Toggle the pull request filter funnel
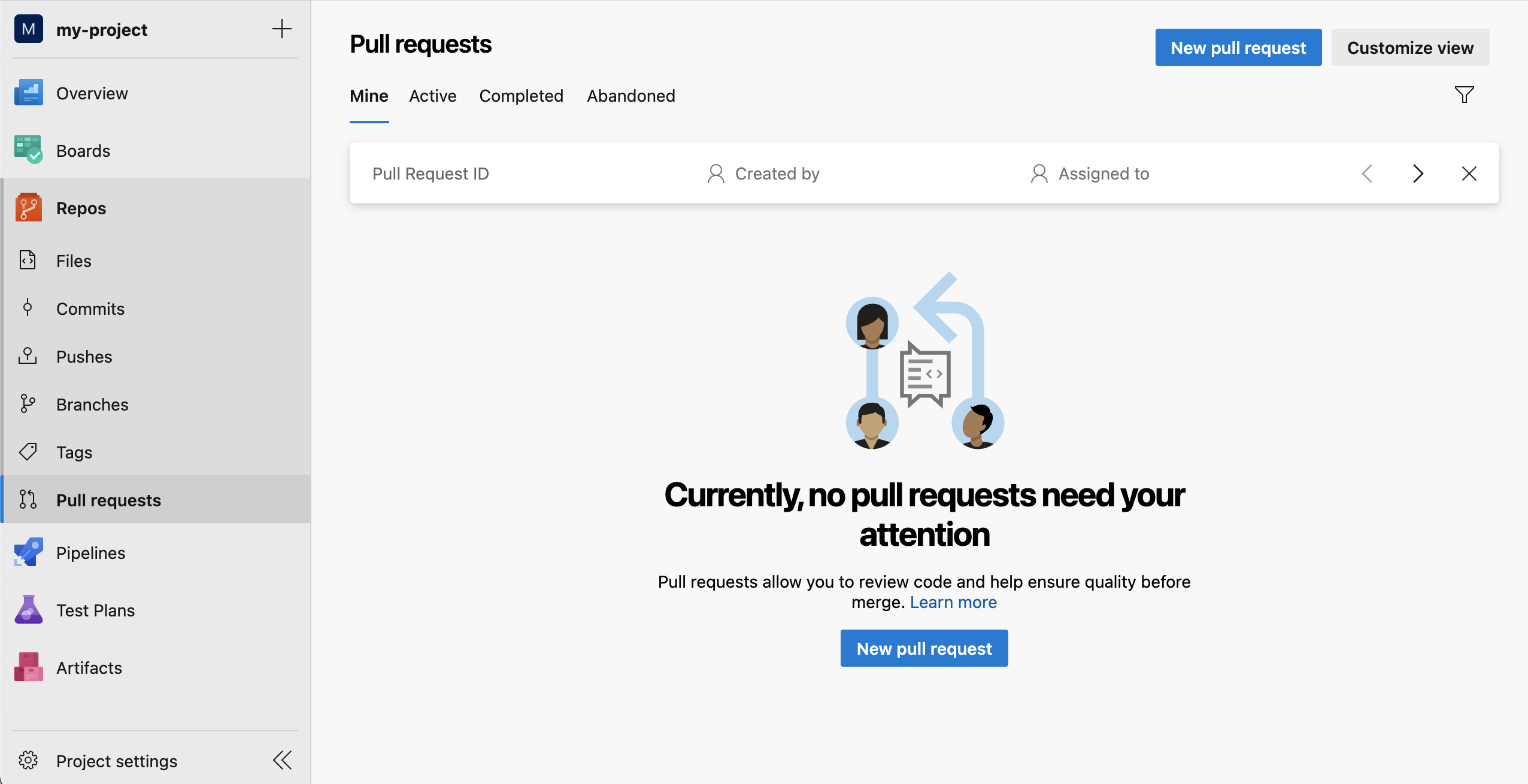 click(1464, 95)
